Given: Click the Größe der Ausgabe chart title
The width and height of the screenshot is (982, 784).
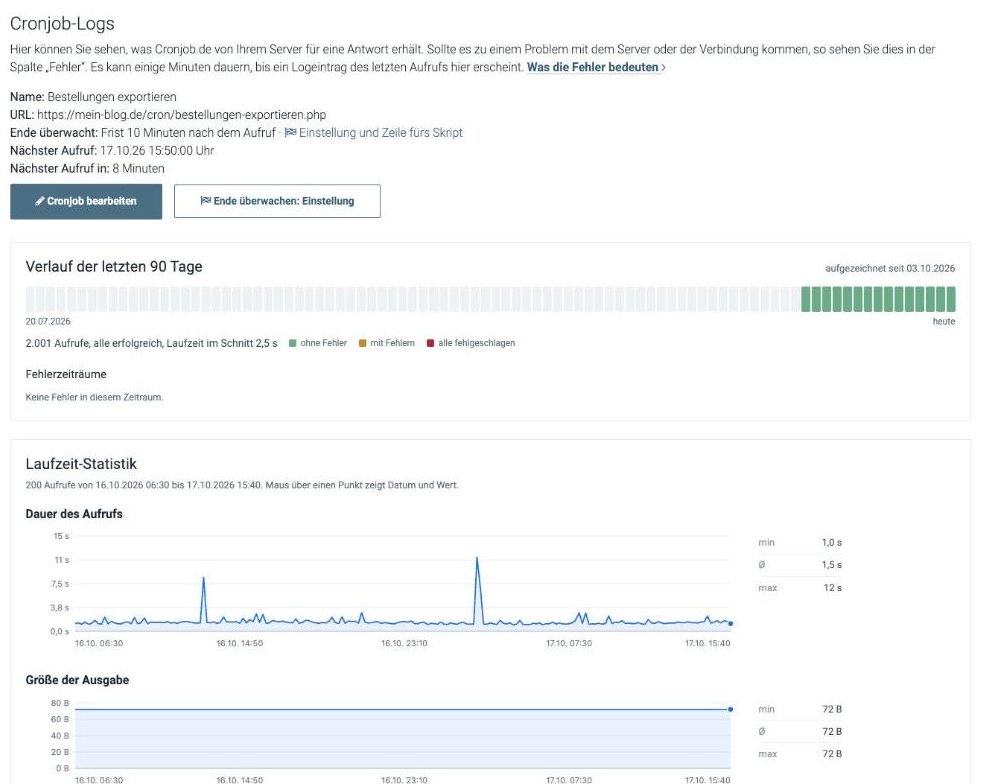Looking at the screenshot, I should [x=77, y=680].
